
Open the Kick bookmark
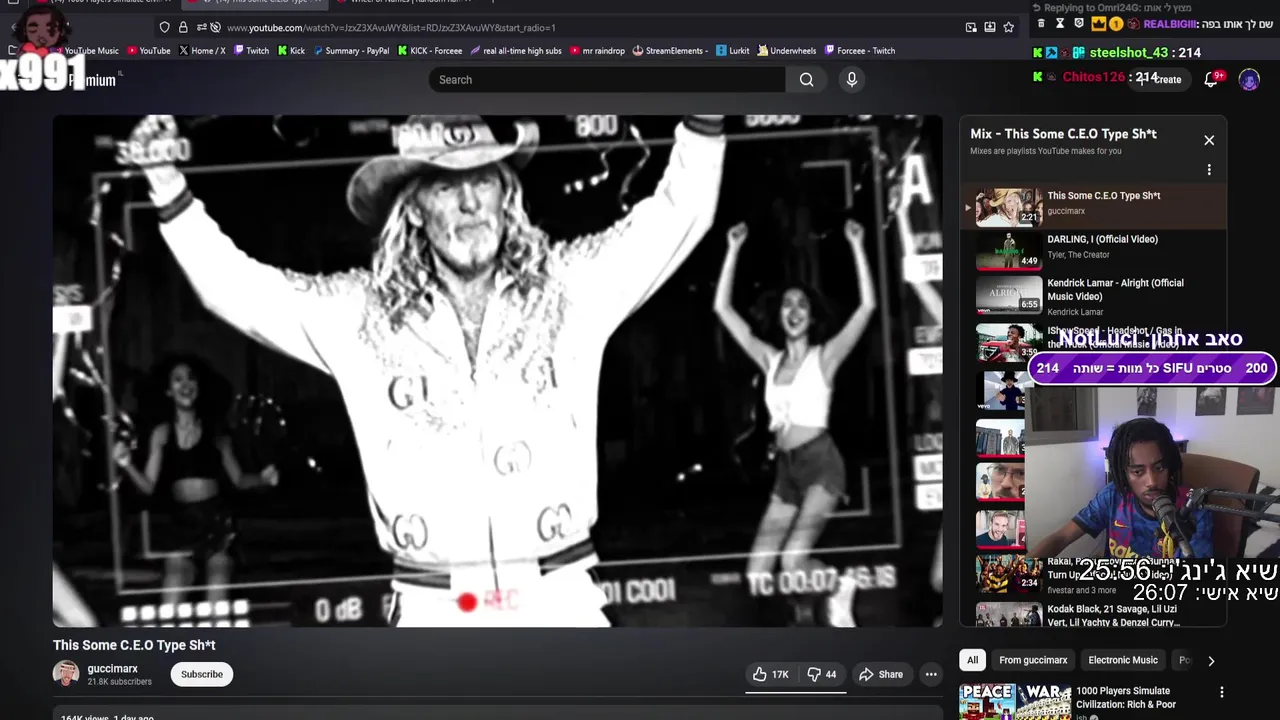point(291,51)
